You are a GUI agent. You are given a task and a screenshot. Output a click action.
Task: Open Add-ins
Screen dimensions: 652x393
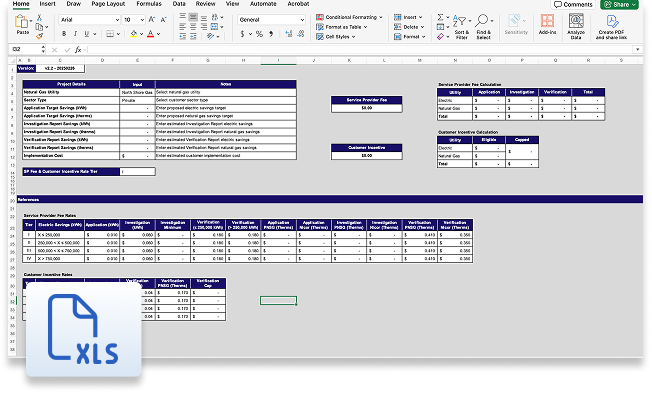[547, 24]
